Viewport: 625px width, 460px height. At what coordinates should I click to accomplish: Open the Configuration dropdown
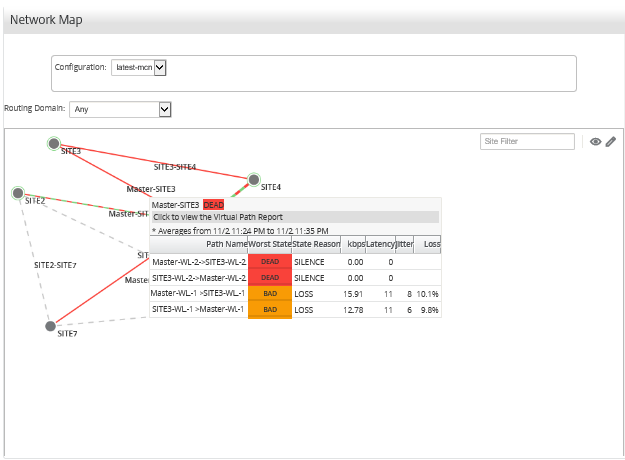pyautogui.click(x=139, y=67)
